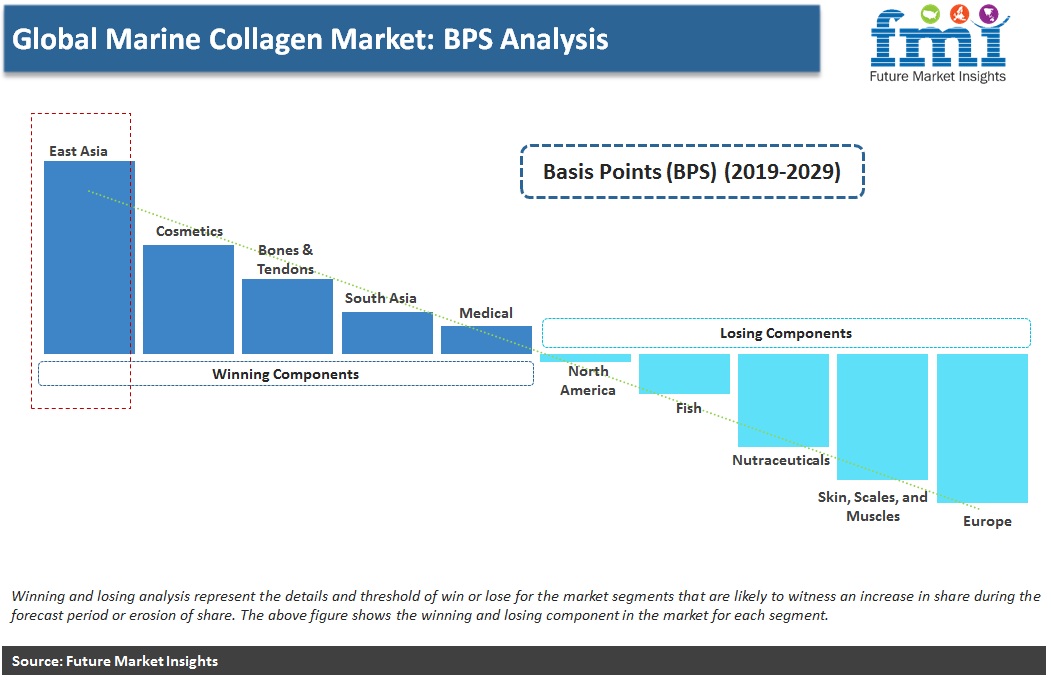The width and height of the screenshot is (1051, 682).
Task: Select the North America losing bar
Action: [x=585, y=358]
